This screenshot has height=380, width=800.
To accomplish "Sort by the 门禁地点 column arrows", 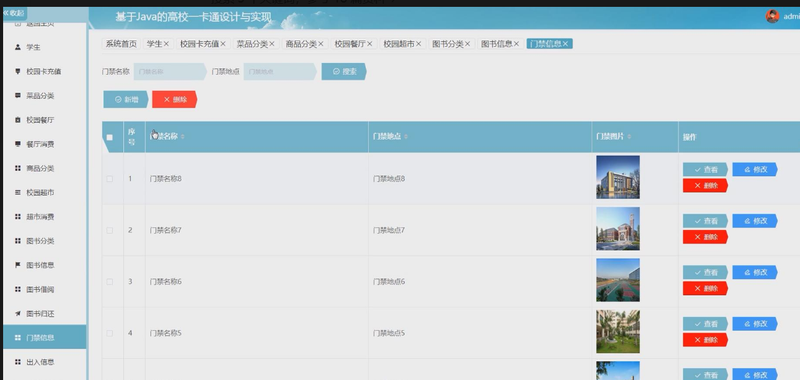I will [406, 137].
